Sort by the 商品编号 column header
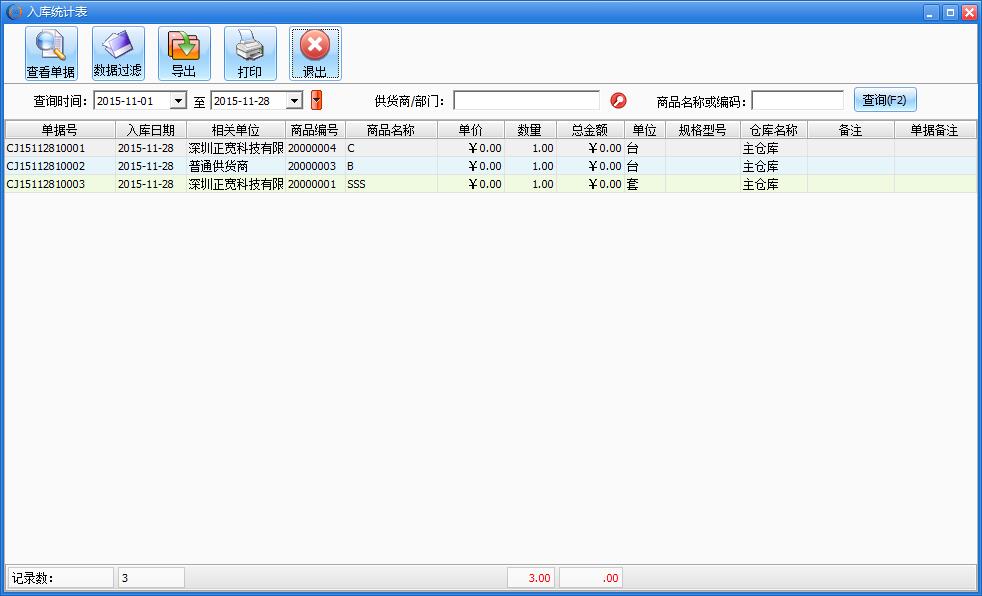The image size is (982, 596). pos(315,130)
